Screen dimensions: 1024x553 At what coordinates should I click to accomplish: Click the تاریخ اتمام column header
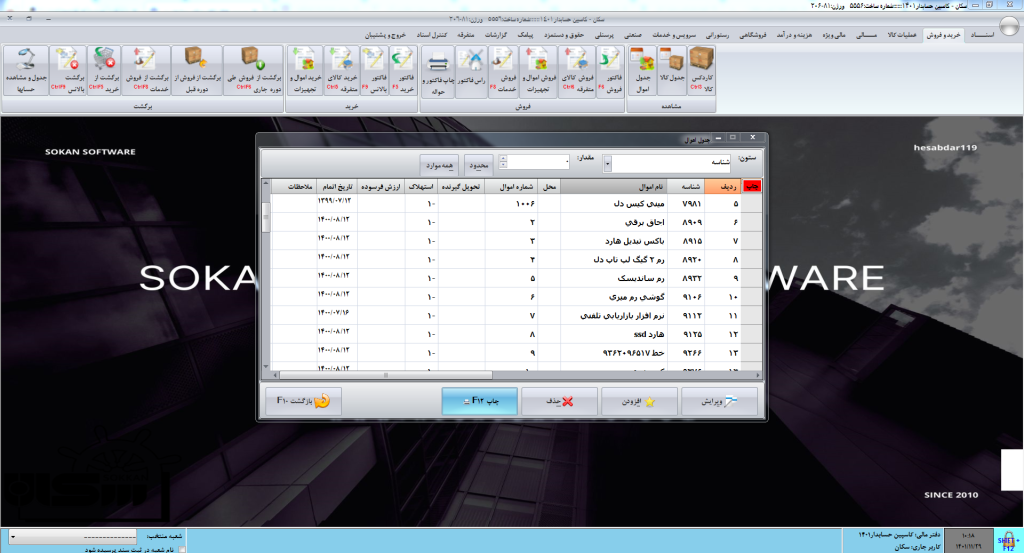pos(338,187)
